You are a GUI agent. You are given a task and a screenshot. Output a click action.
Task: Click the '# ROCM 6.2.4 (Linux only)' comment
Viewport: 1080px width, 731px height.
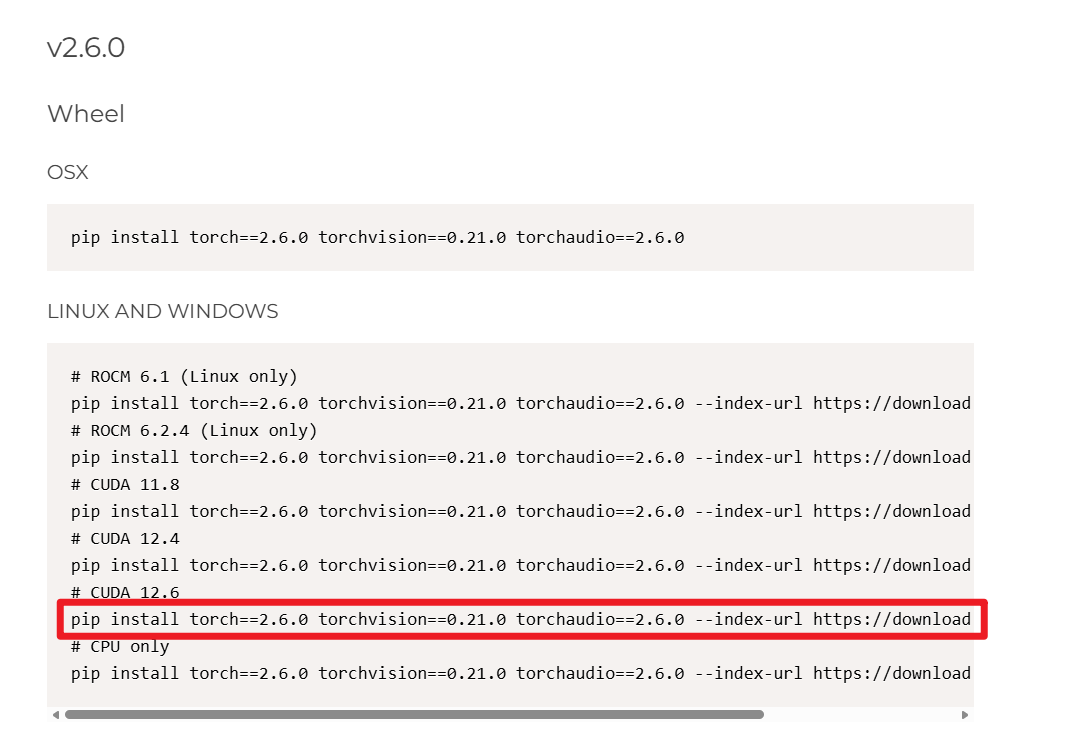click(194, 431)
